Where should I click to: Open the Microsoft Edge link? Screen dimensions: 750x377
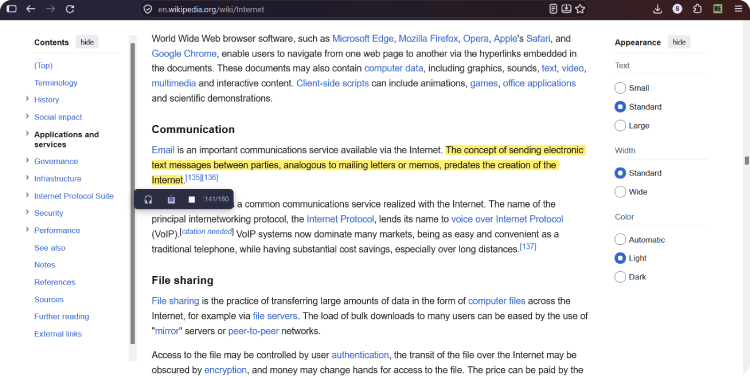point(363,39)
